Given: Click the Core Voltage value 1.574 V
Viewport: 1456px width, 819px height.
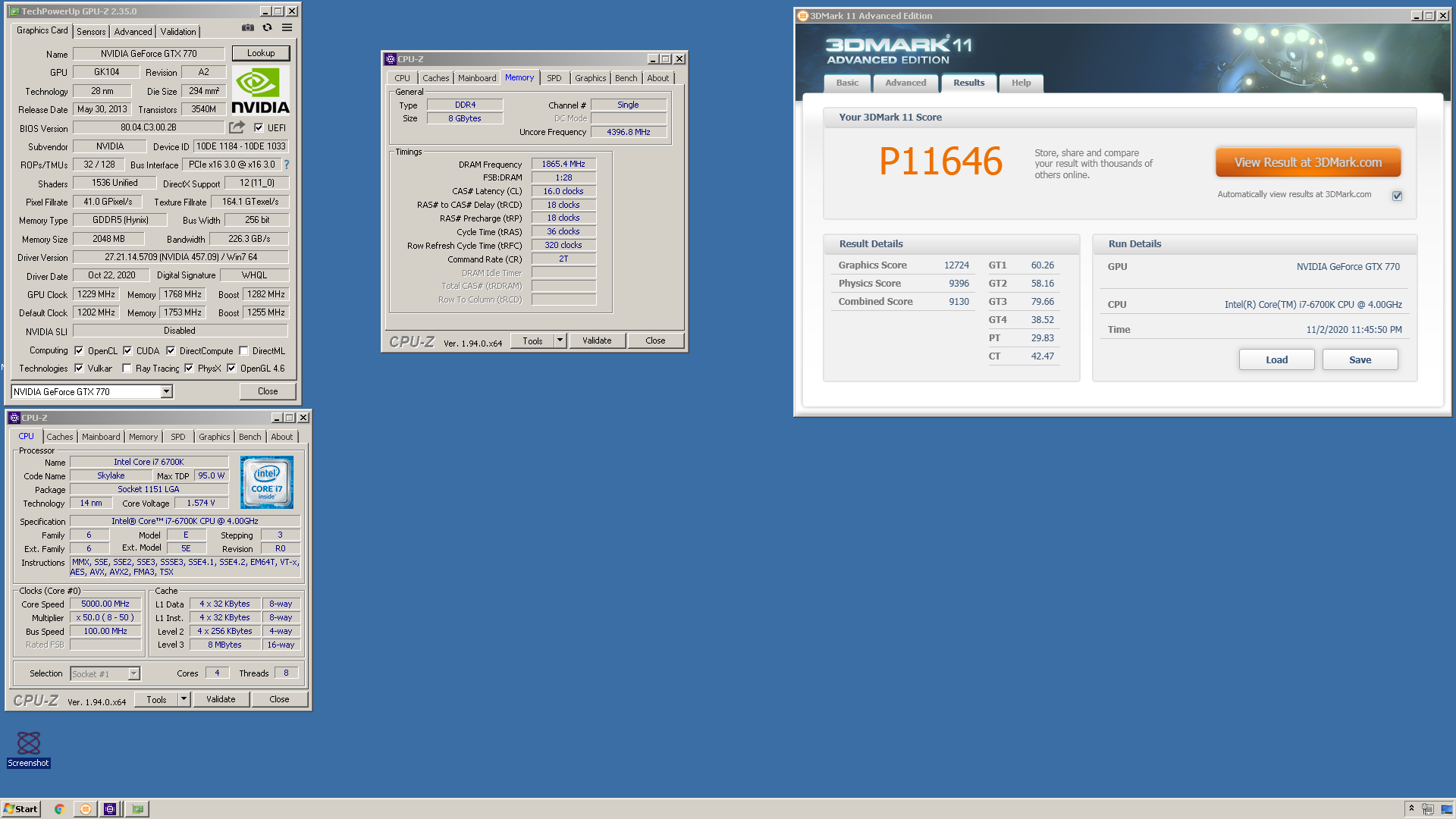Looking at the screenshot, I should point(201,503).
